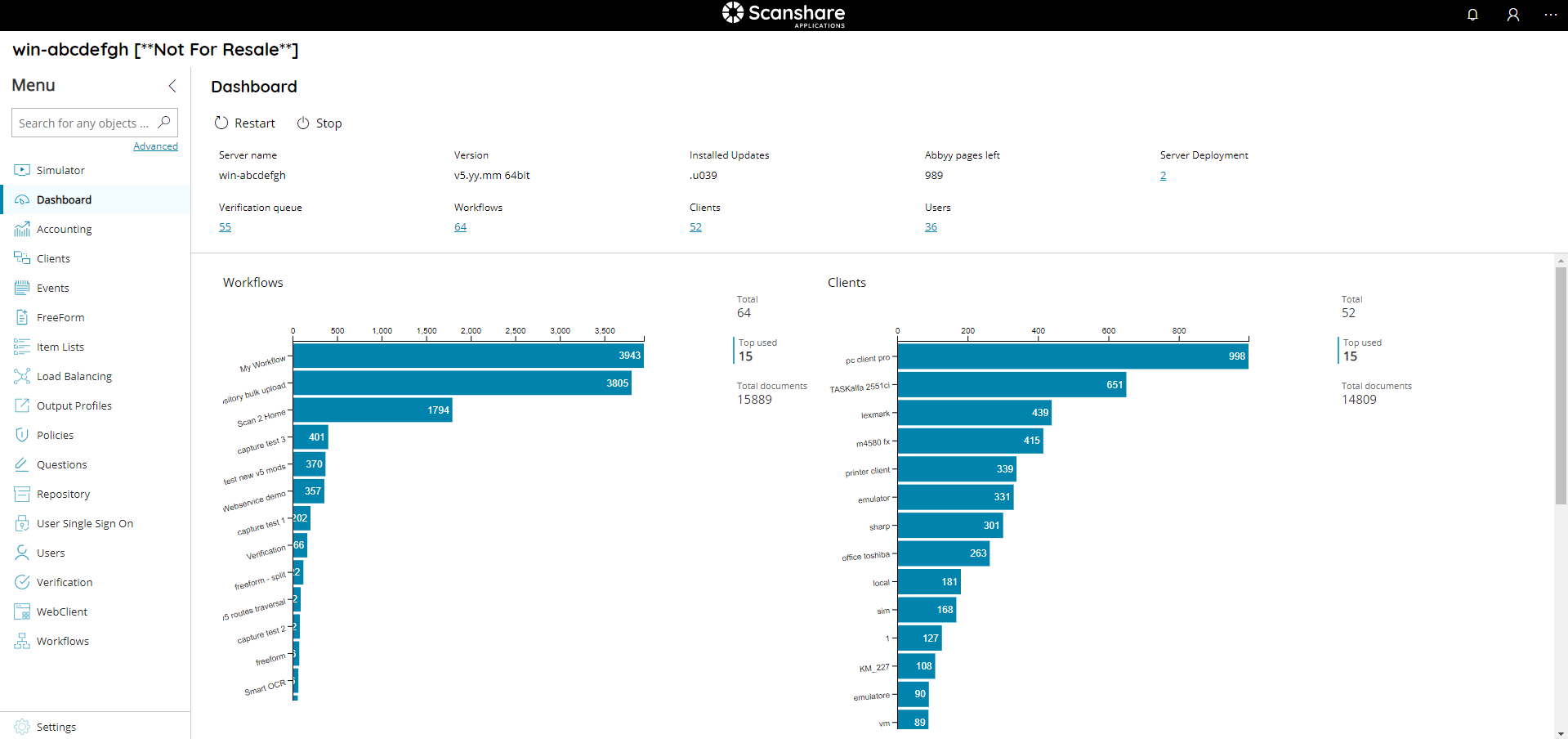The height and width of the screenshot is (739, 1568).
Task: Open Settings at the sidebar bottom
Action: click(56, 727)
